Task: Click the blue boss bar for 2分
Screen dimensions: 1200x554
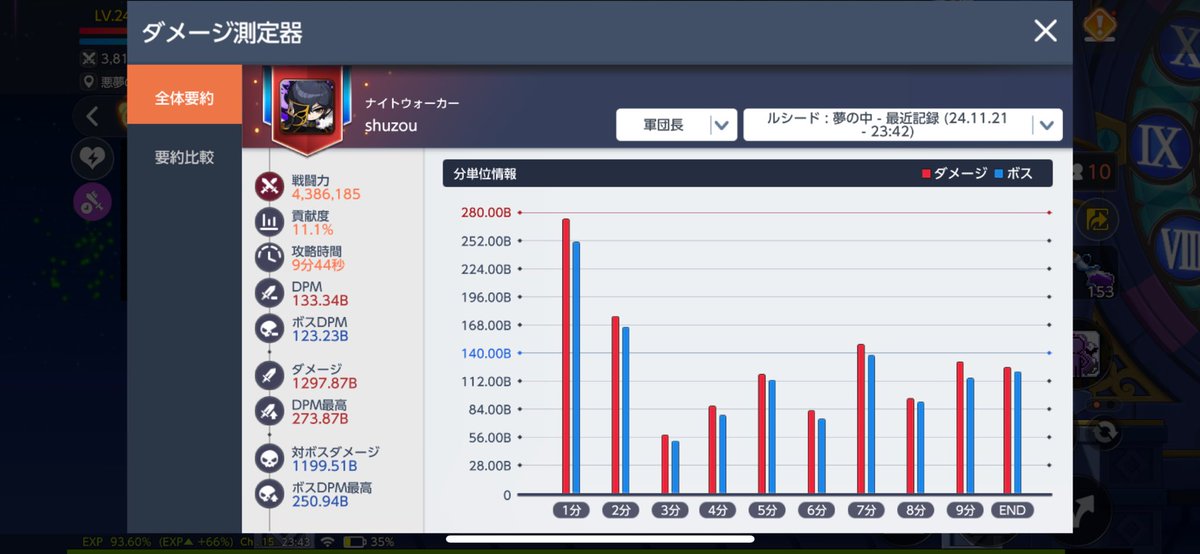Action: 625,411
